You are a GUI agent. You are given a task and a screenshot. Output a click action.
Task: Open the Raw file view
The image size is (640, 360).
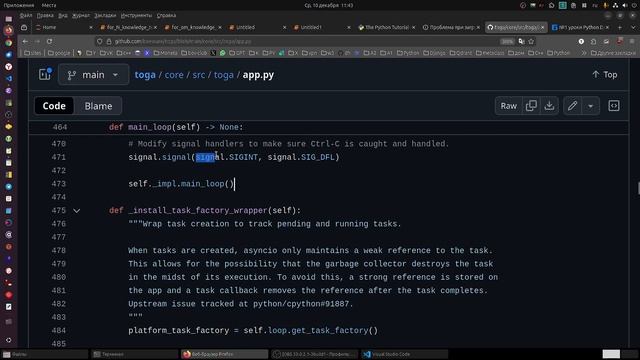pos(509,106)
